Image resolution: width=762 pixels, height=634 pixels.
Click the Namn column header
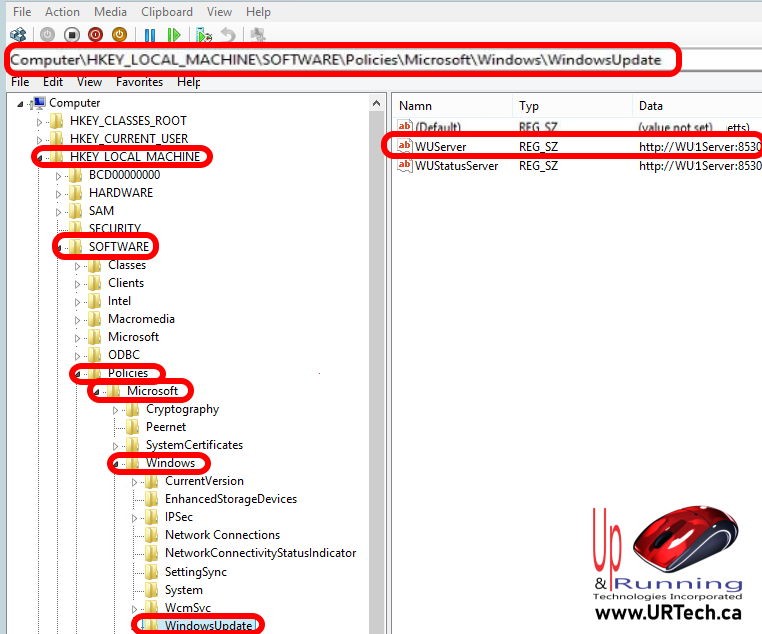point(416,106)
